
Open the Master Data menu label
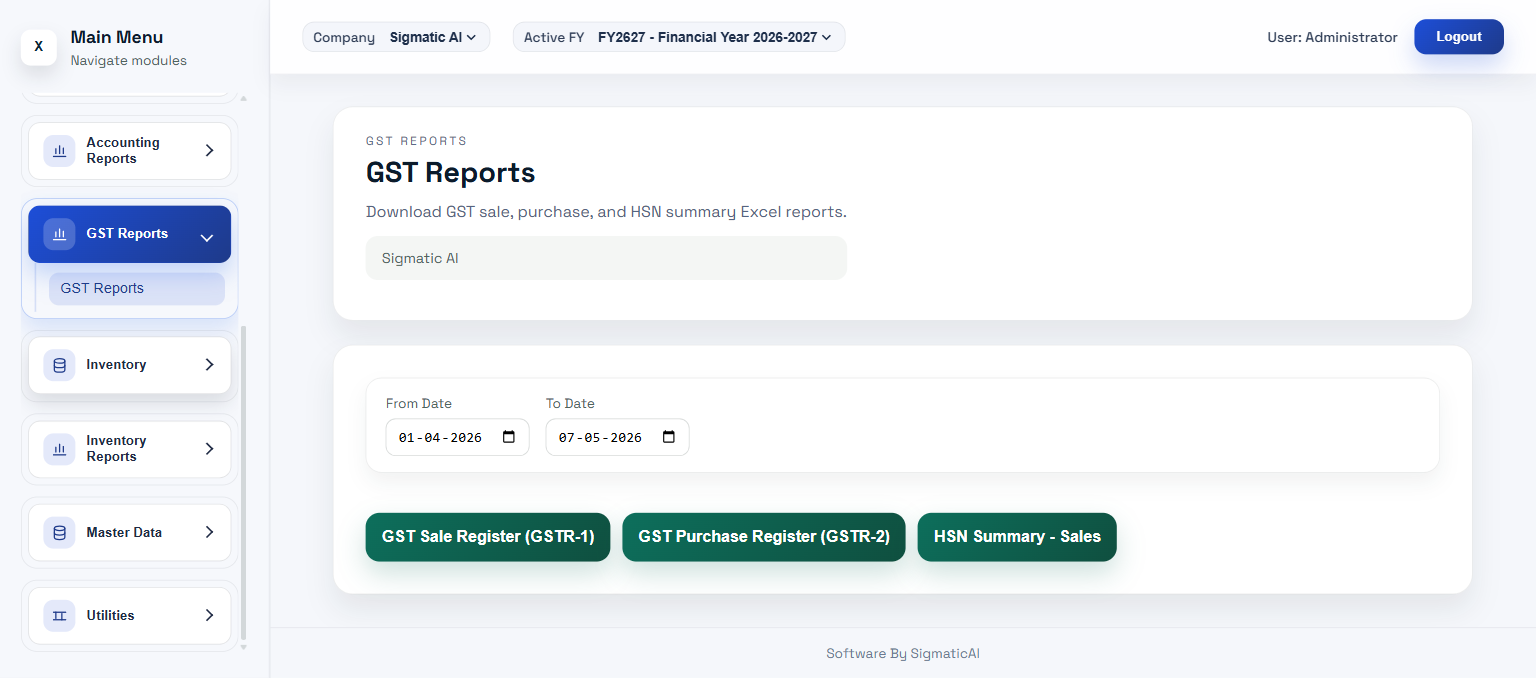point(124,532)
